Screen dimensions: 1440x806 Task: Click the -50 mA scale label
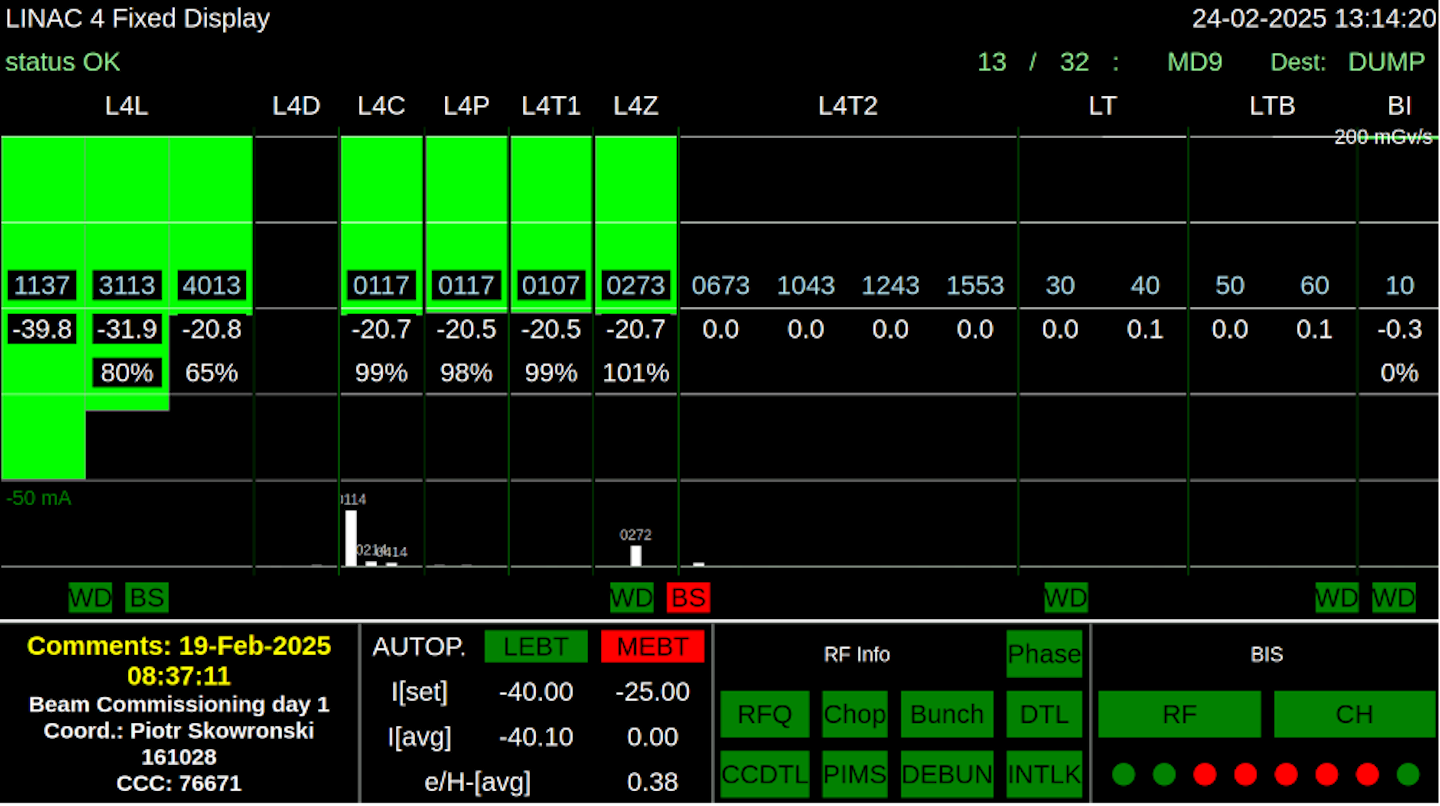coord(38,498)
